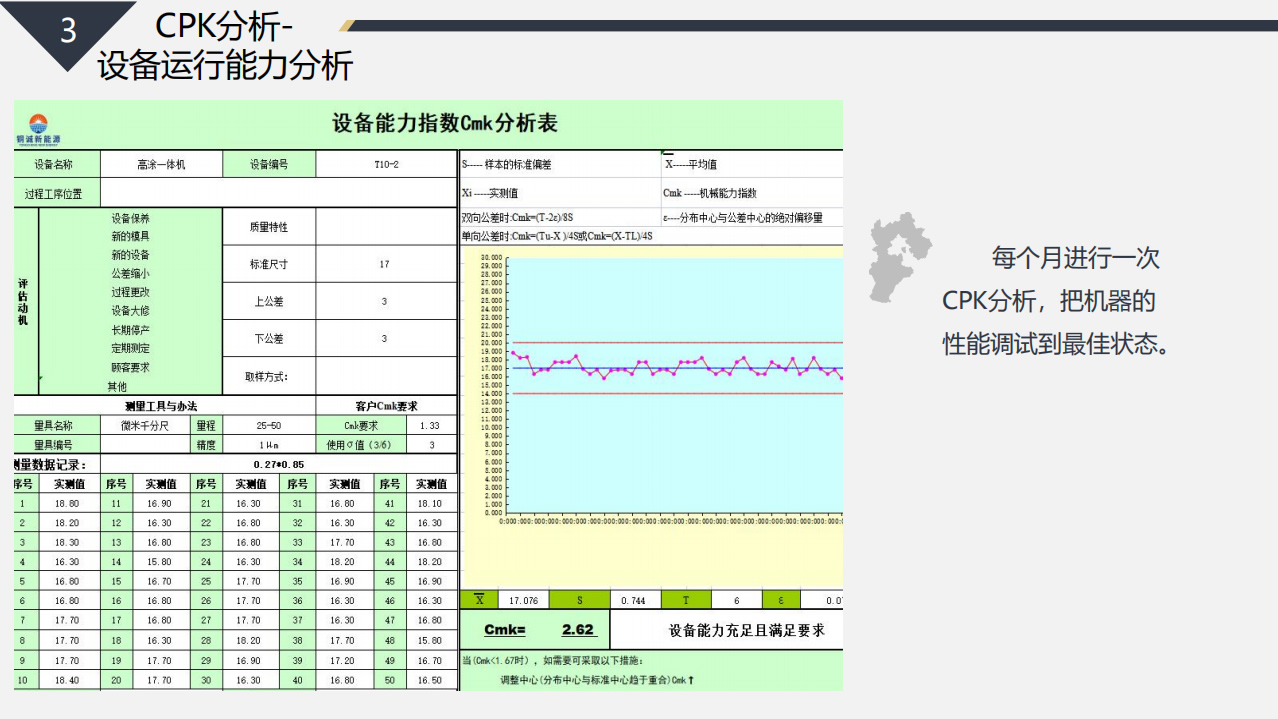The width and height of the screenshot is (1278, 719).
Task: Select the 定期测定 evaluation motive option
Action: [130, 349]
